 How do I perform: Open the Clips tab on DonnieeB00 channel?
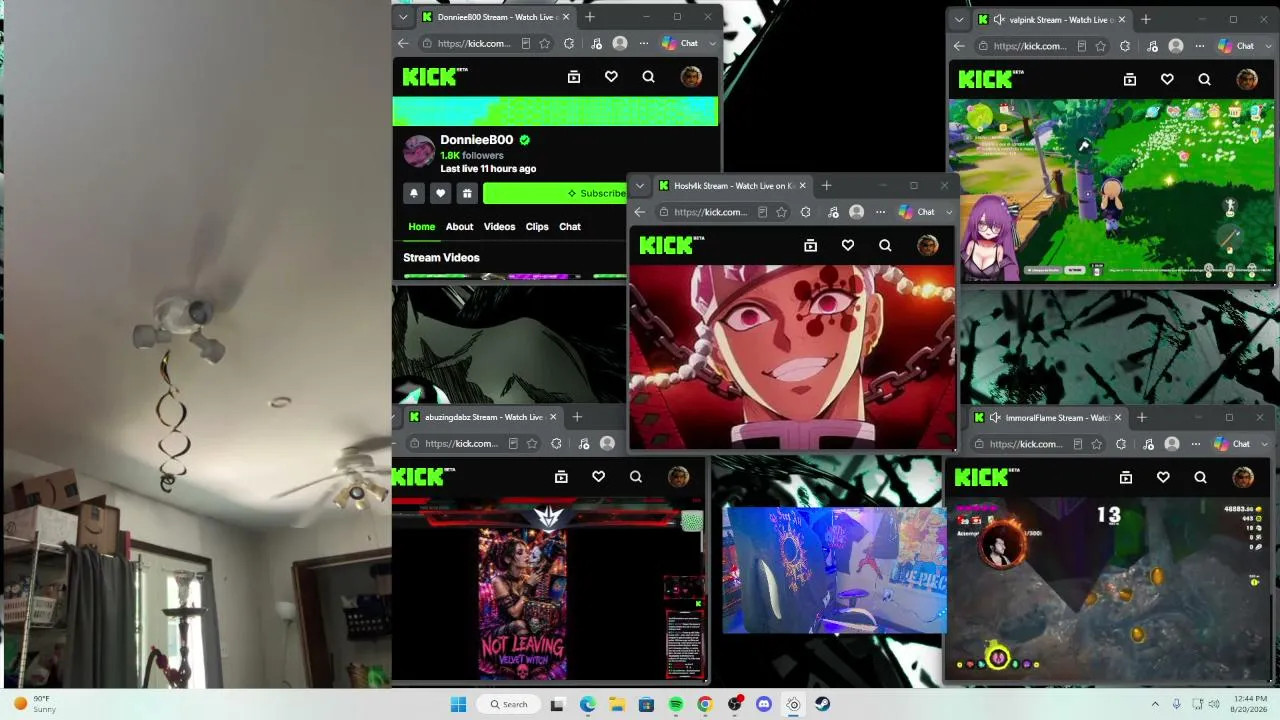537,227
